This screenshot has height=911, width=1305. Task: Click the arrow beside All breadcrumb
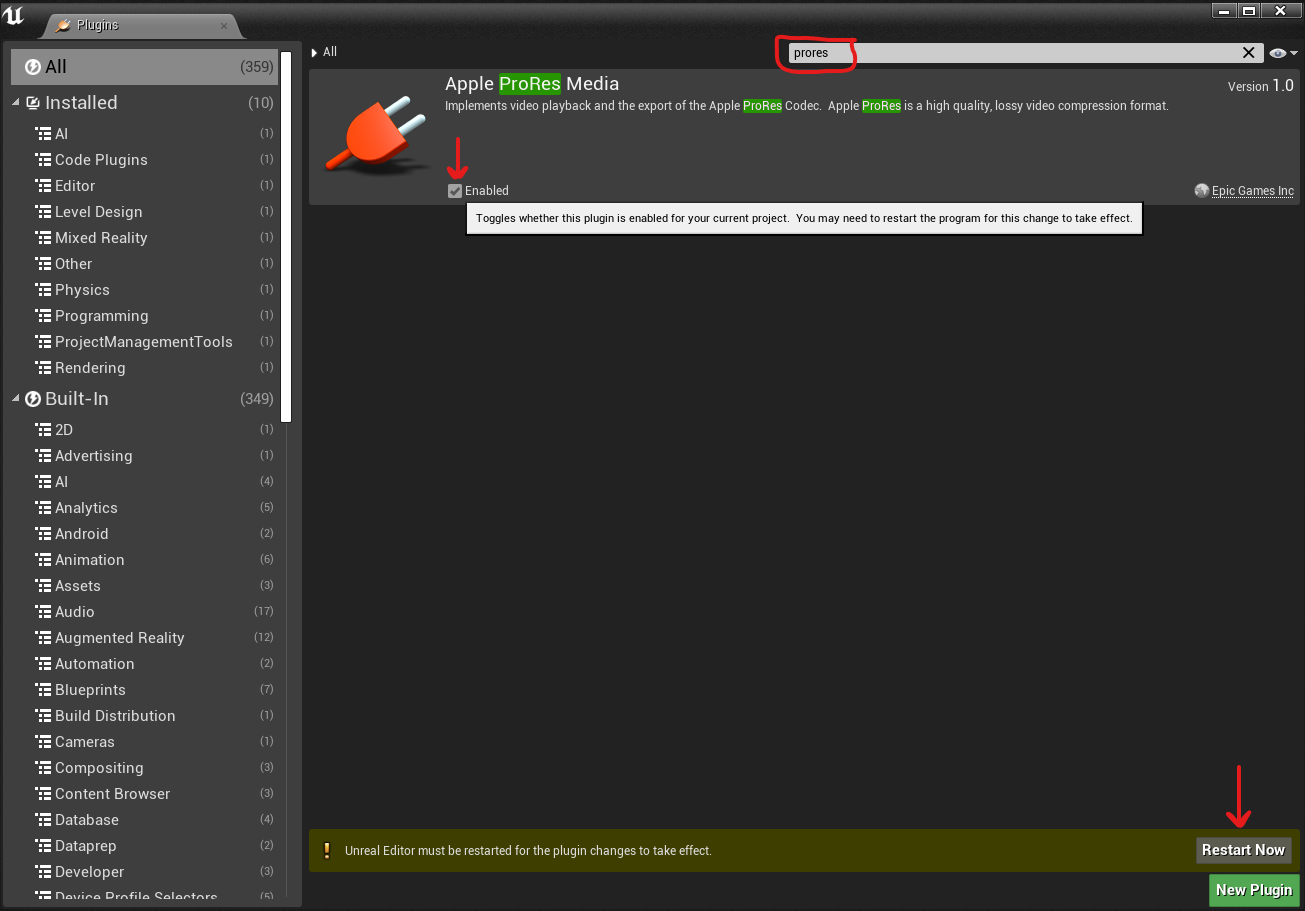coord(314,52)
